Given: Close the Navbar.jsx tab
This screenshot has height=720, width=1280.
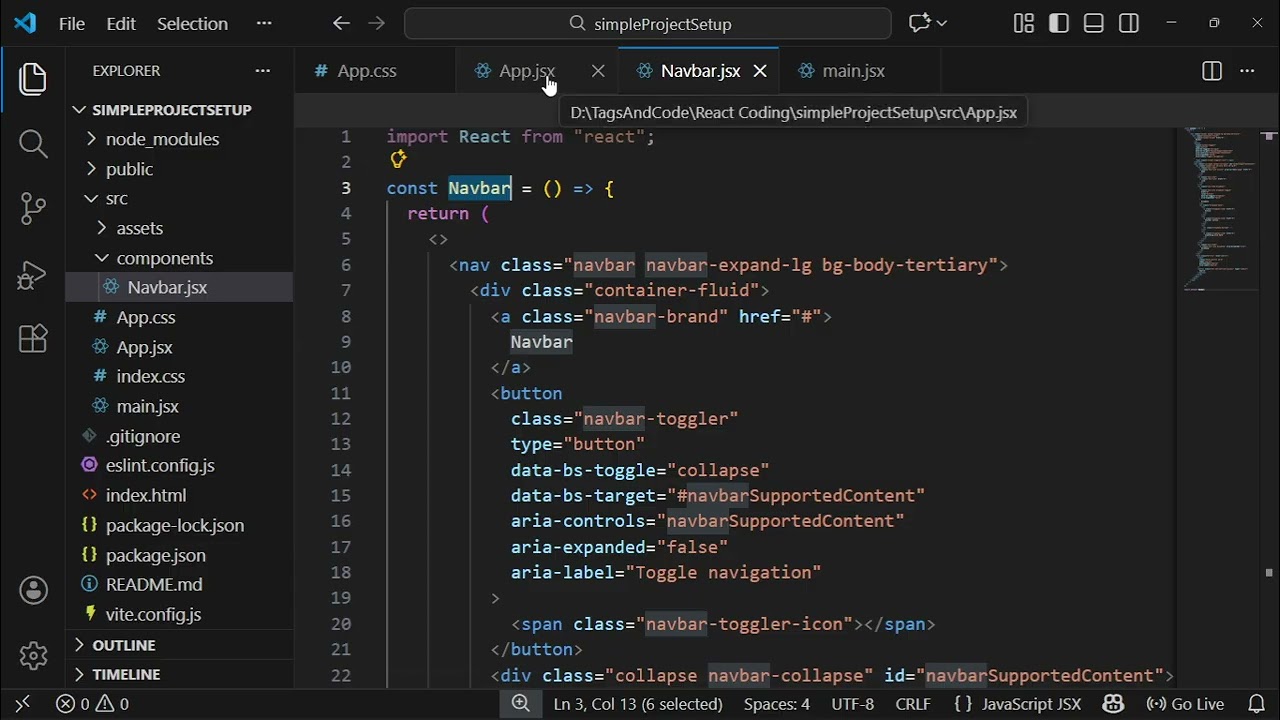Looking at the screenshot, I should pos(760,71).
